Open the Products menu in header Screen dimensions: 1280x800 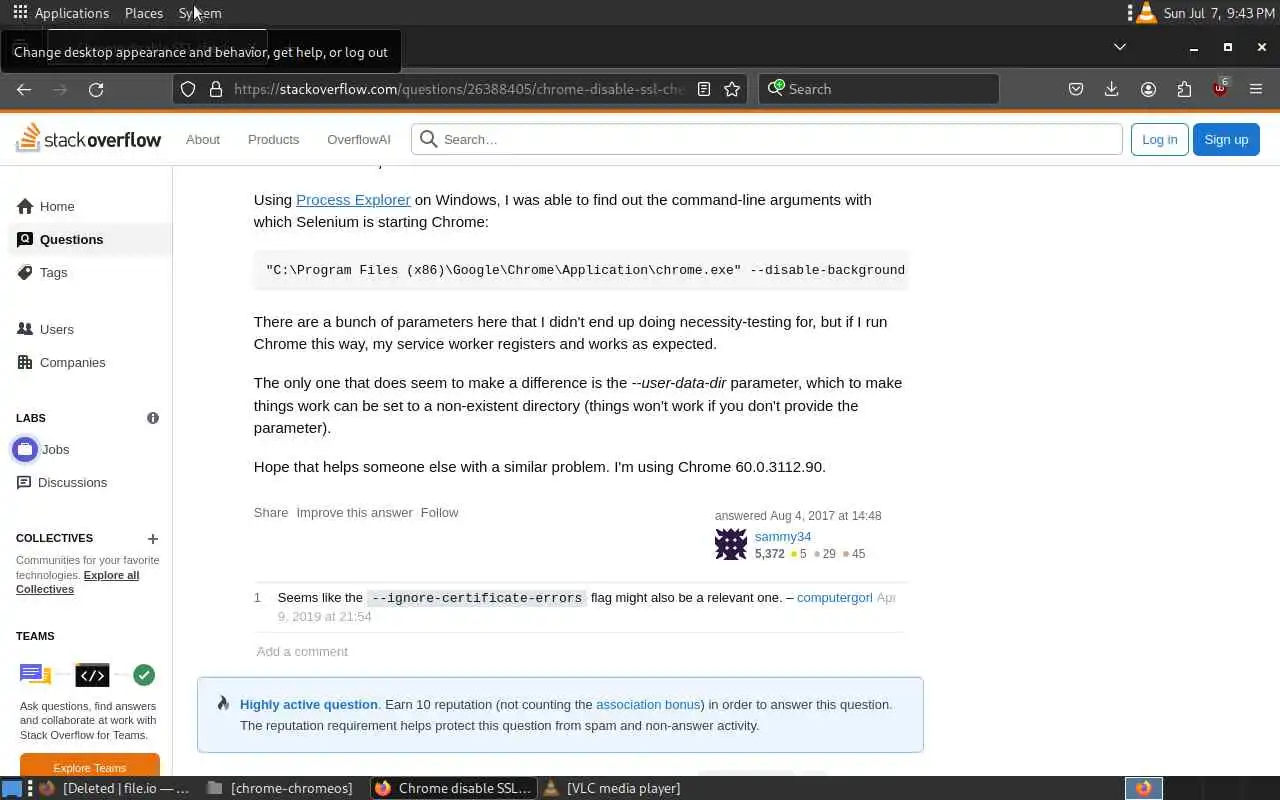[273, 139]
